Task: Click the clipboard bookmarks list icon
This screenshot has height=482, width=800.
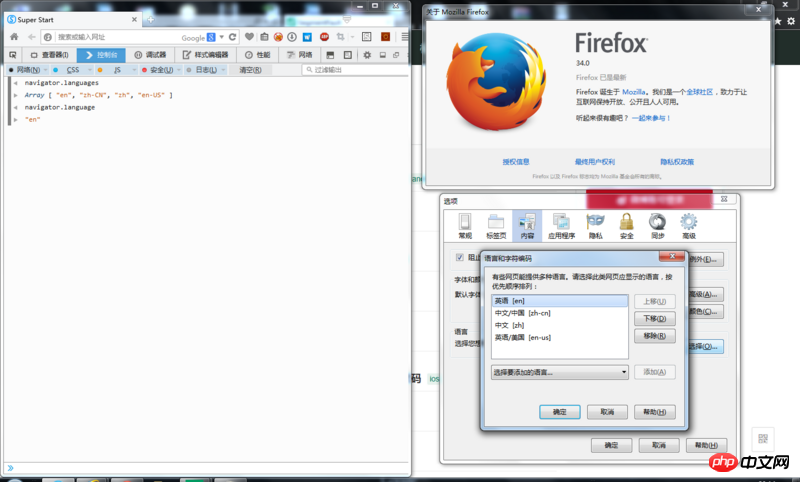Action: tap(264, 37)
